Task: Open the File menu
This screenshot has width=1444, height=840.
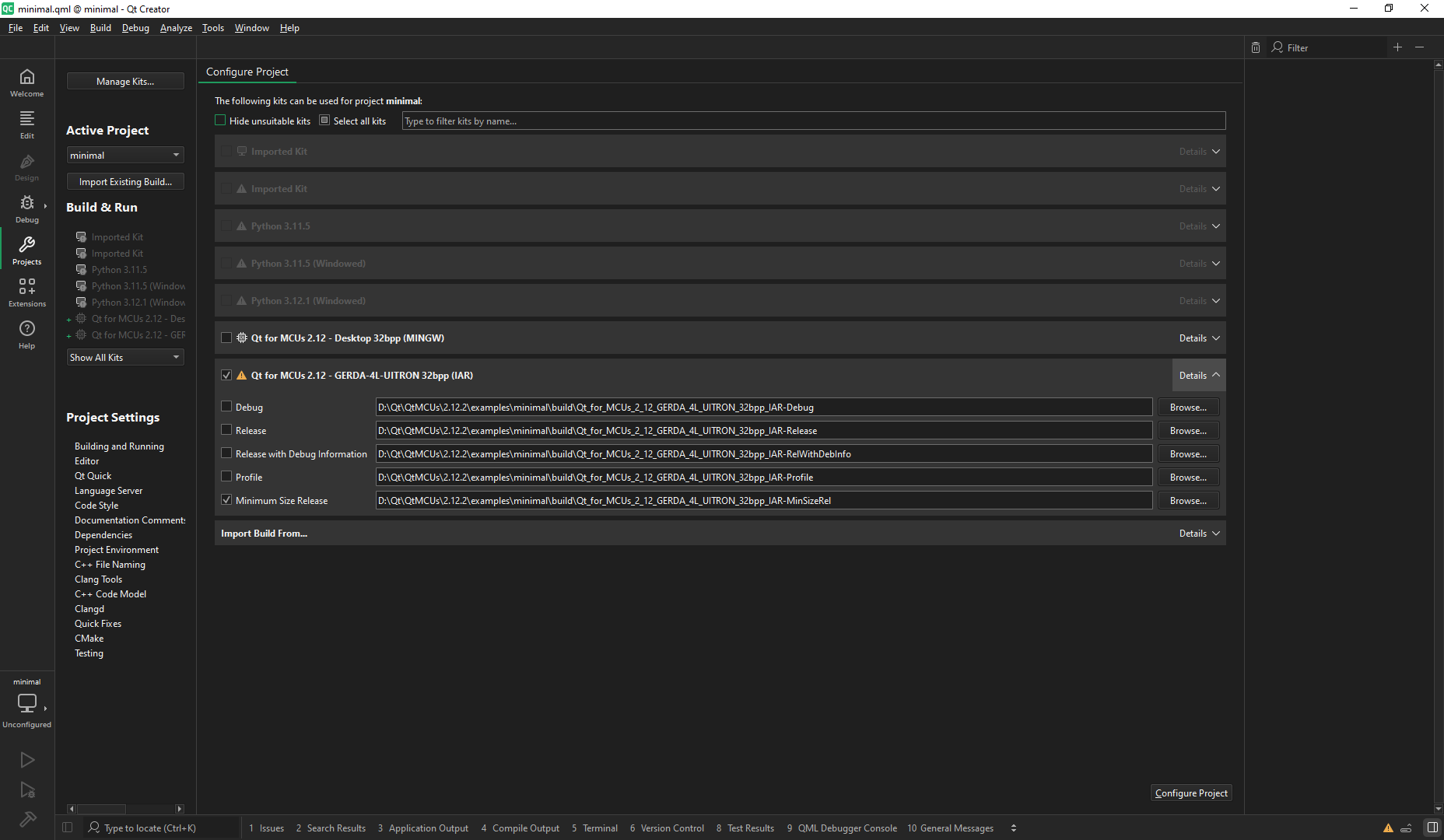Action: point(16,28)
